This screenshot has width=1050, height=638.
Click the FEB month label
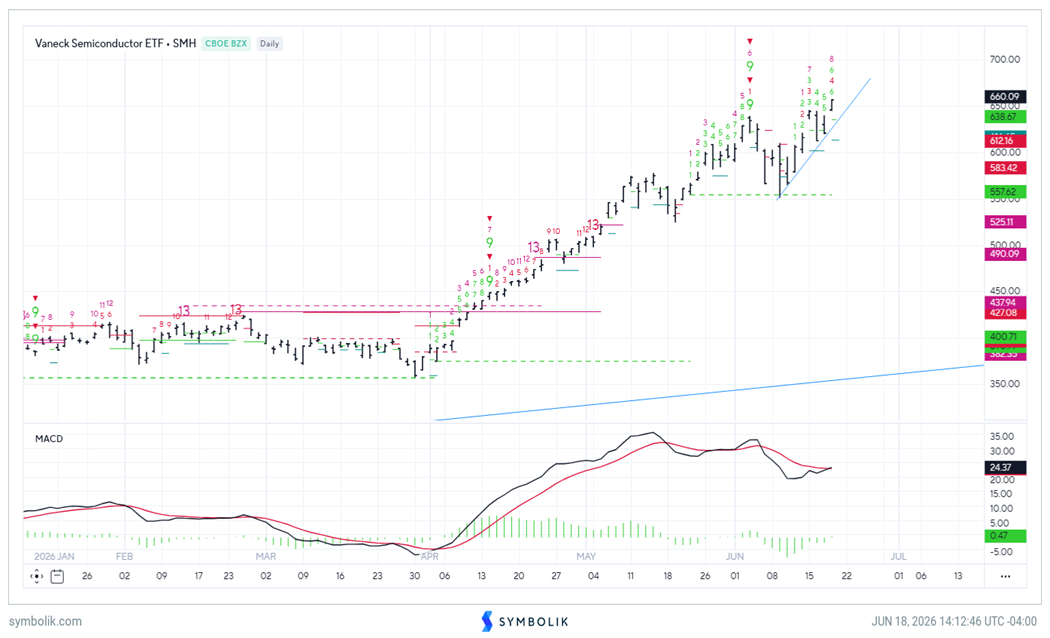point(124,556)
